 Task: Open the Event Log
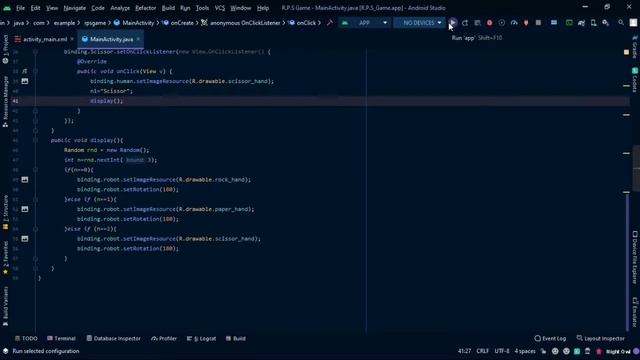[550, 338]
